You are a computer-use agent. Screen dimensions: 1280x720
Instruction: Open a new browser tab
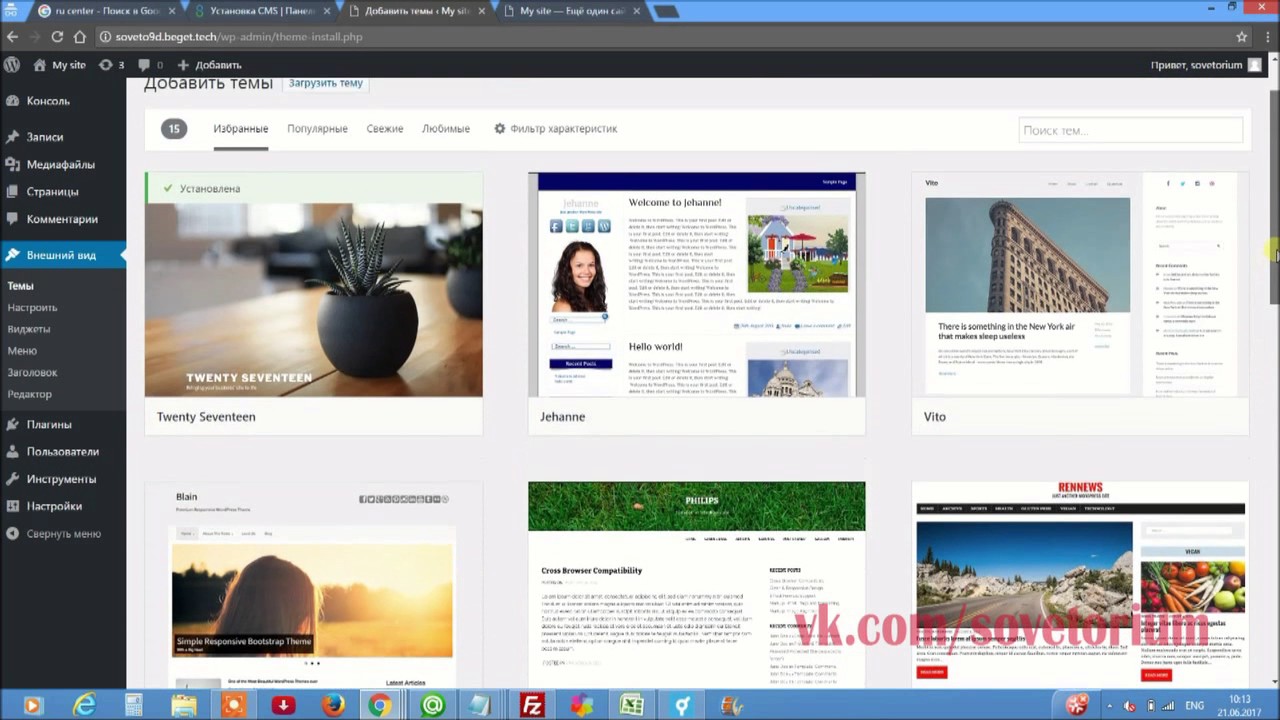point(665,12)
